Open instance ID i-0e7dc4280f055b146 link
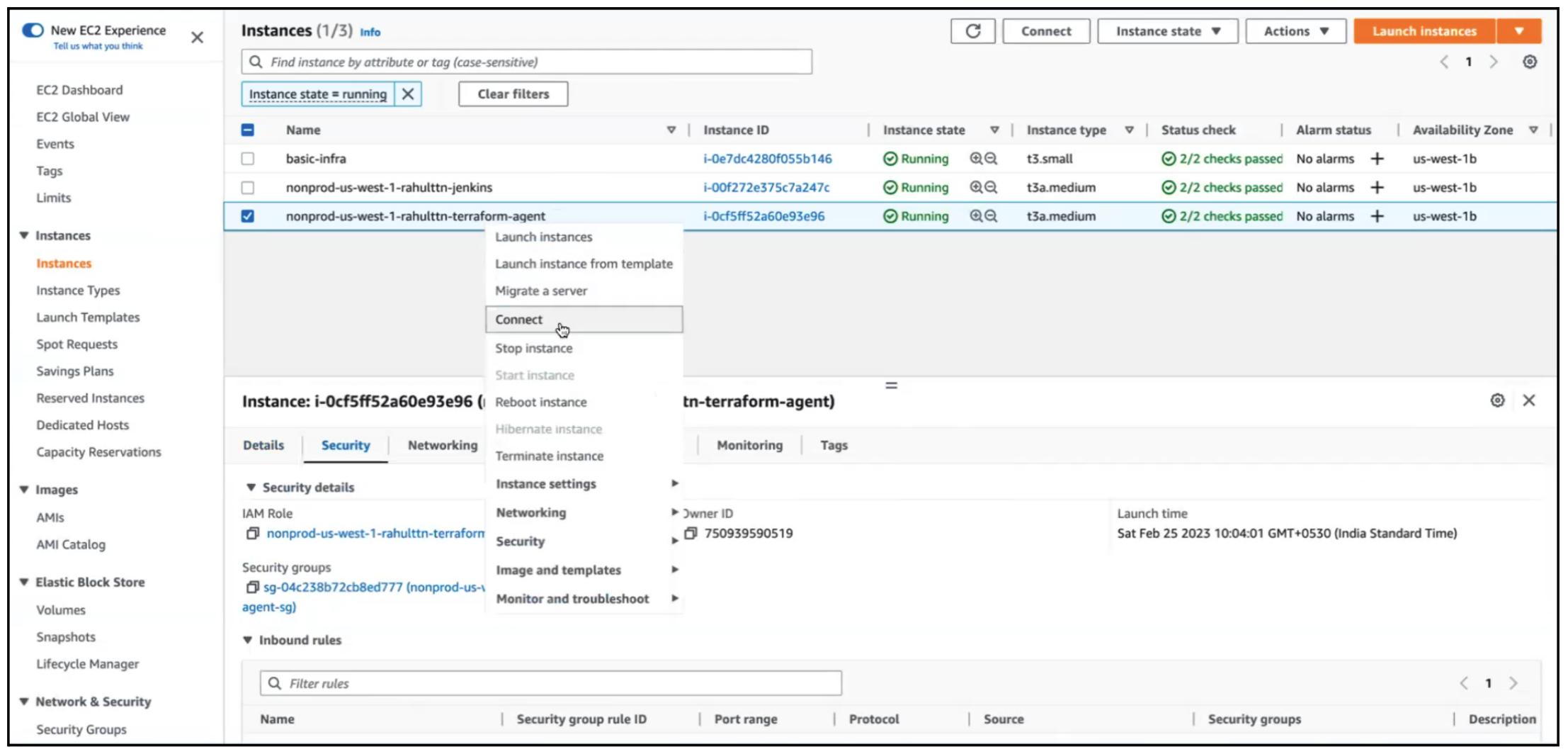This screenshot has width=1568, height=754. pos(768,159)
